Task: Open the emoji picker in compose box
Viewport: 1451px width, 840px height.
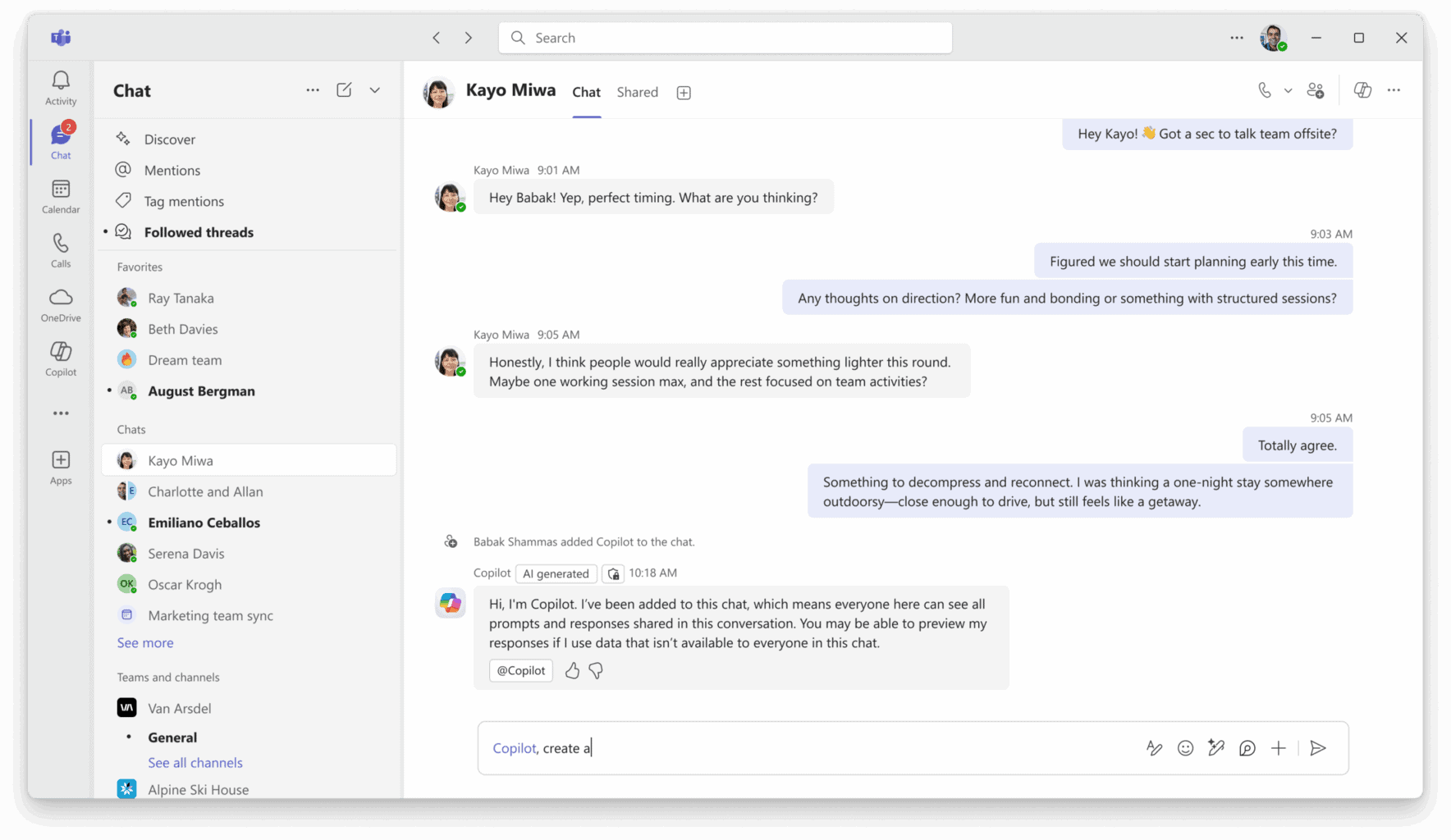Action: (1185, 748)
